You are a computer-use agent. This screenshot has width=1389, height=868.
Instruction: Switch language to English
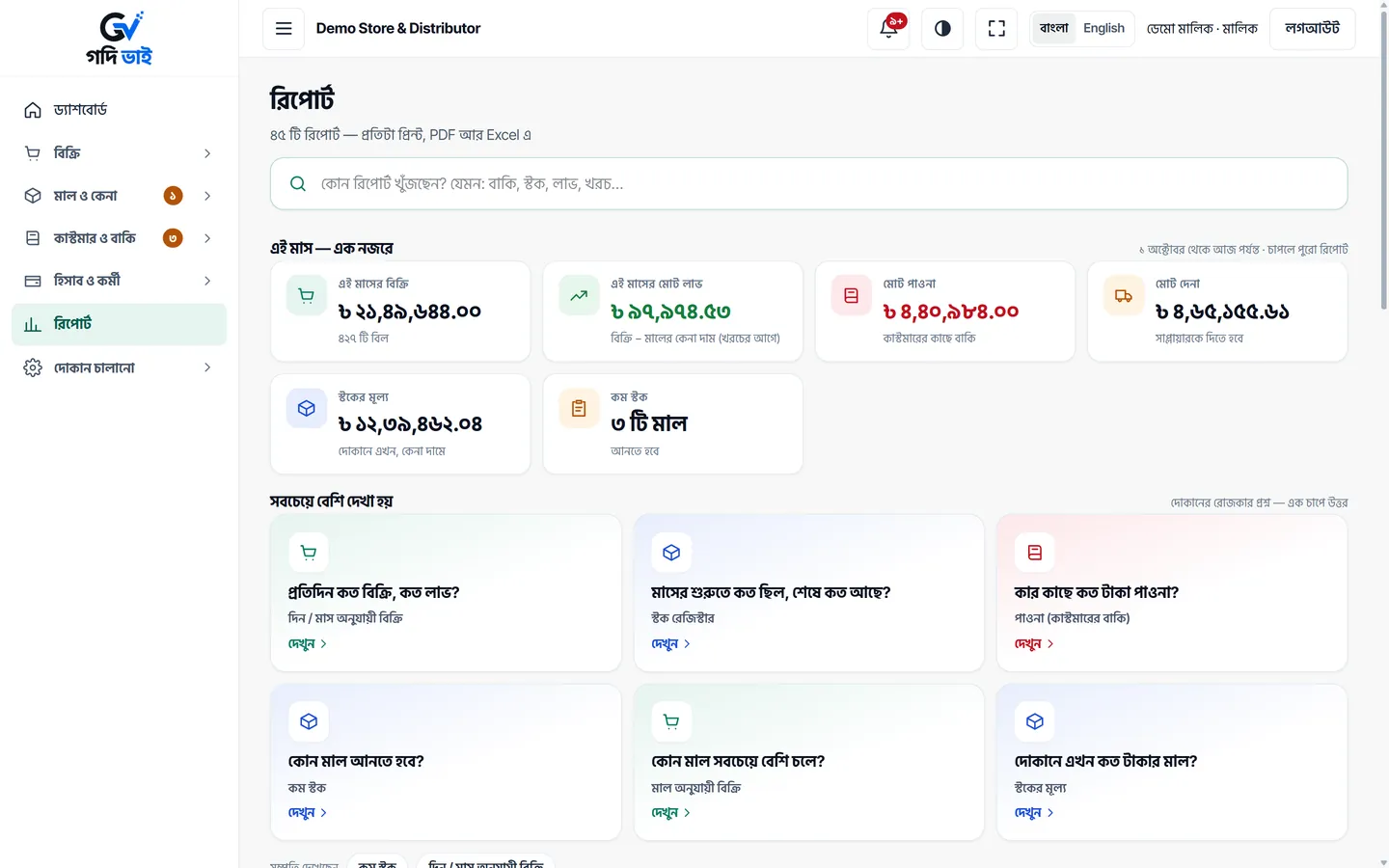(x=1103, y=28)
